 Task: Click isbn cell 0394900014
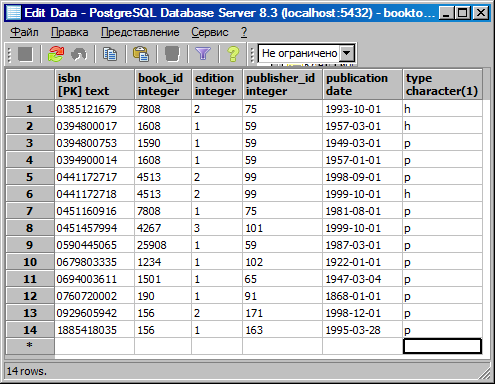(x=95, y=160)
